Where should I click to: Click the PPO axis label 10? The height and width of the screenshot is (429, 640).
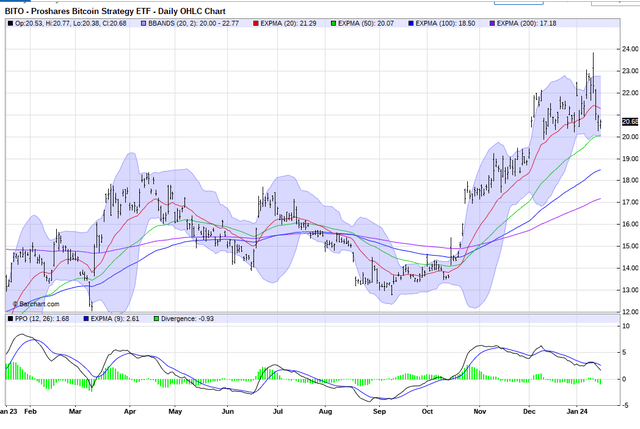point(626,326)
